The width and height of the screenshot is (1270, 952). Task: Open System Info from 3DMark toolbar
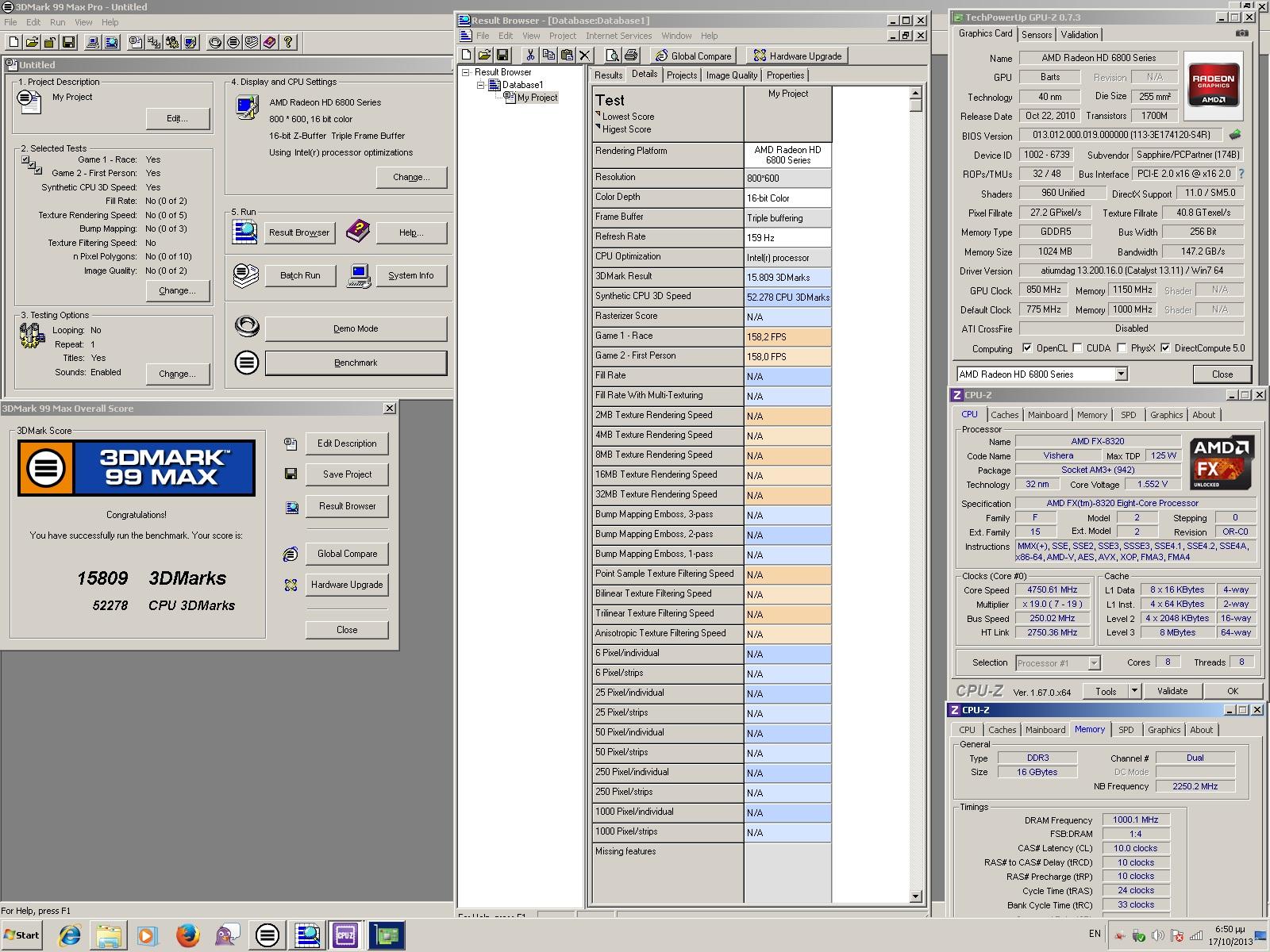(x=93, y=42)
